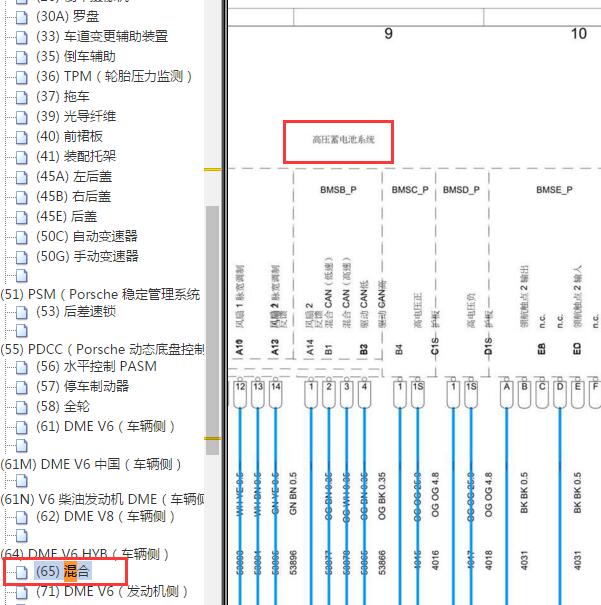Click page icon beside (45E) 后盖
601x605 pixels.
click(22, 218)
